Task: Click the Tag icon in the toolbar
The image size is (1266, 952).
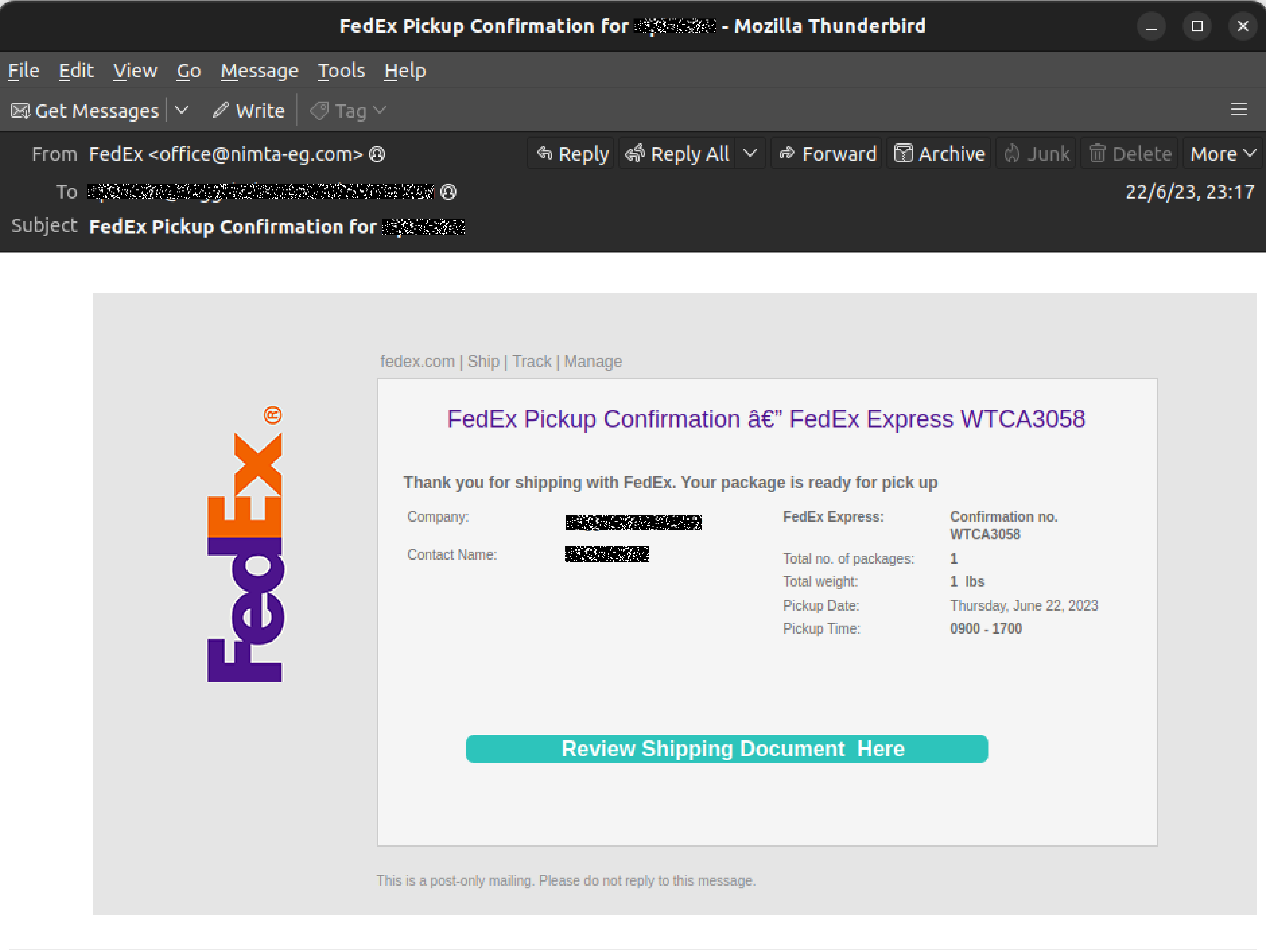Action: [x=319, y=110]
